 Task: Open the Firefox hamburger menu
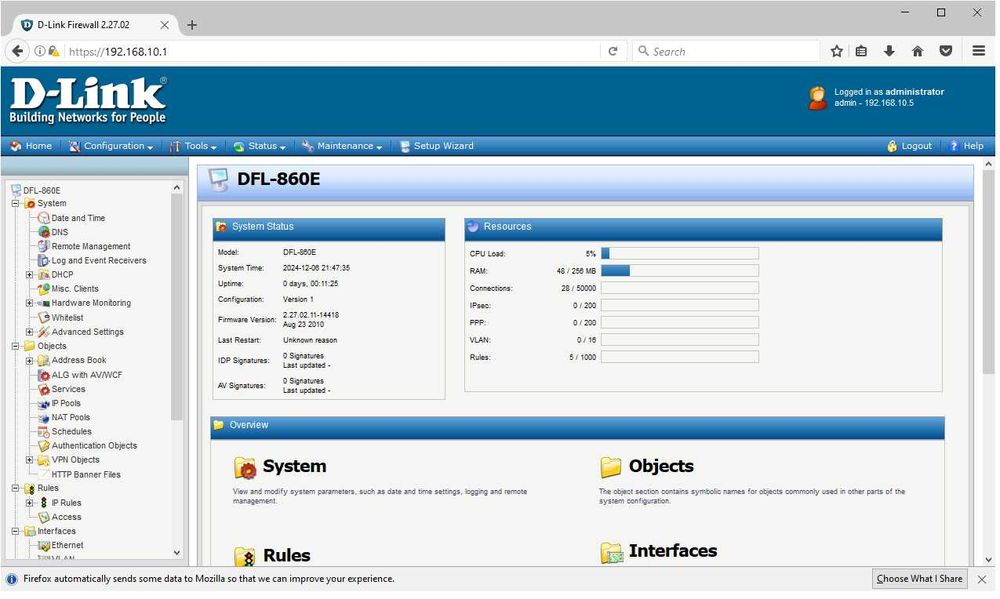(x=980, y=51)
